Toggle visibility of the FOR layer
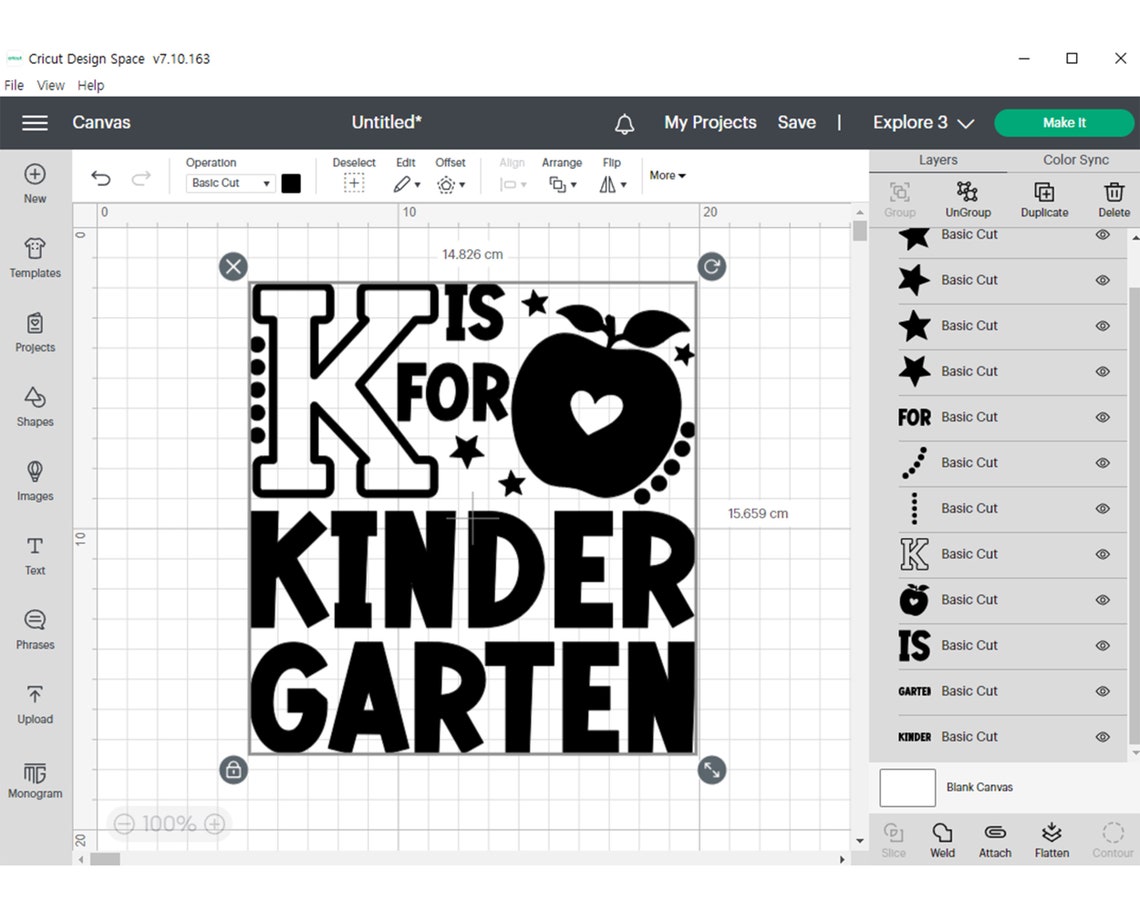The width and height of the screenshot is (1140, 912). click(1103, 417)
